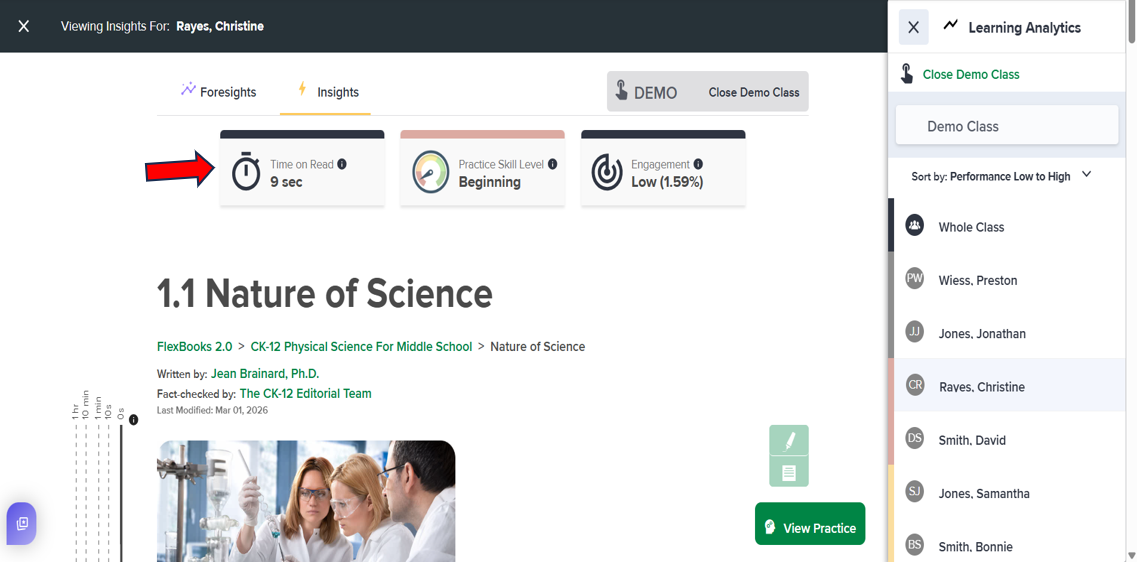The image size is (1137, 562).
Task: Click the Practice Skill Level info icon
Action: click(x=552, y=164)
